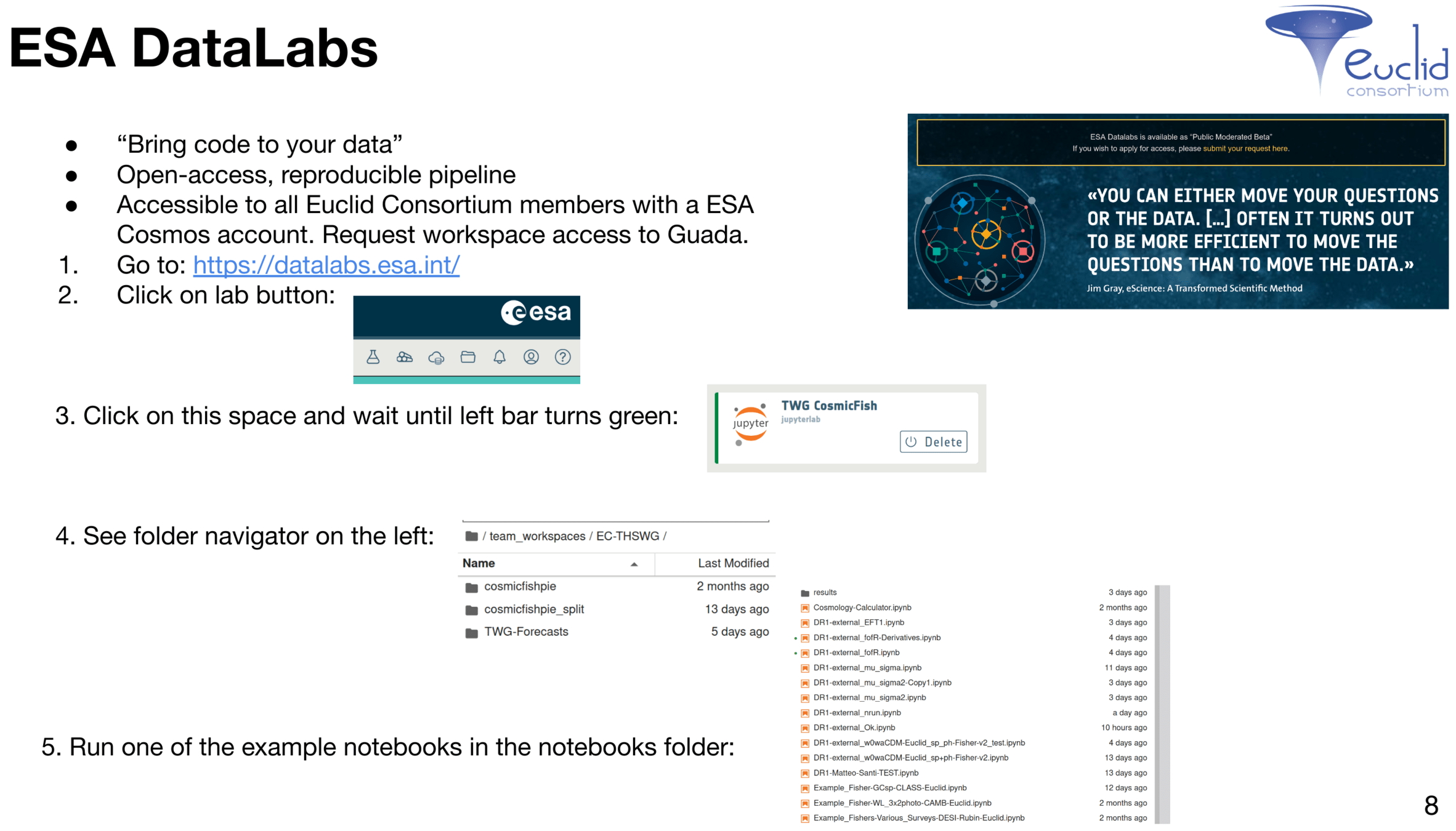Image resolution: width=1456 pixels, height=831 pixels.
Task: Click EC-THSWG in breadcrumb path
Action: (627, 536)
